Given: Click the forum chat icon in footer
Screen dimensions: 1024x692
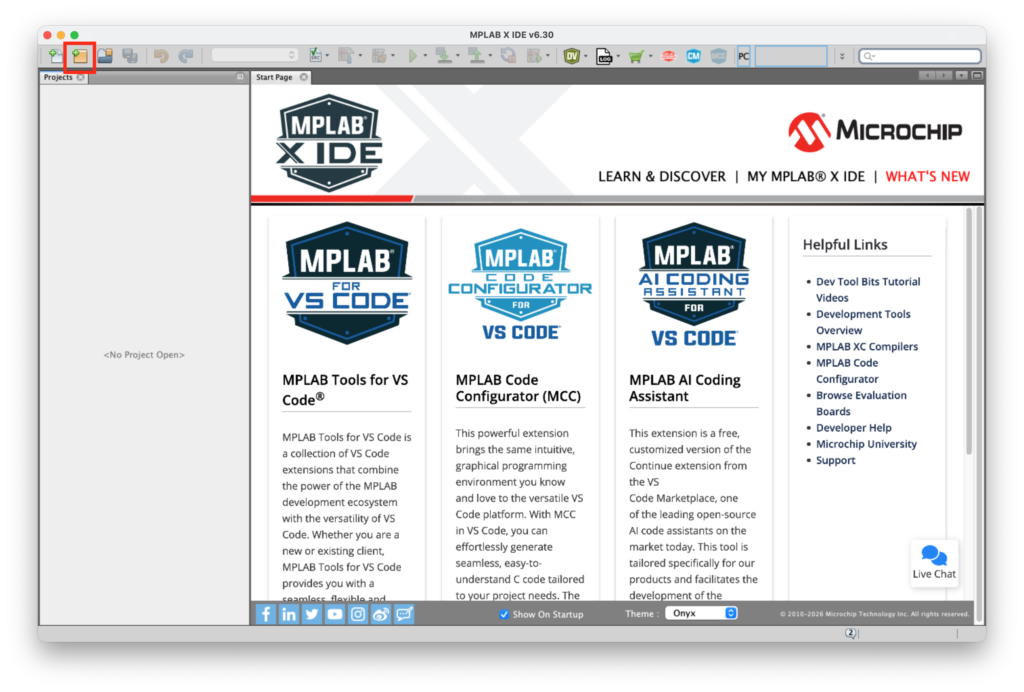Looking at the screenshot, I should pyautogui.click(x=404, y=614).
